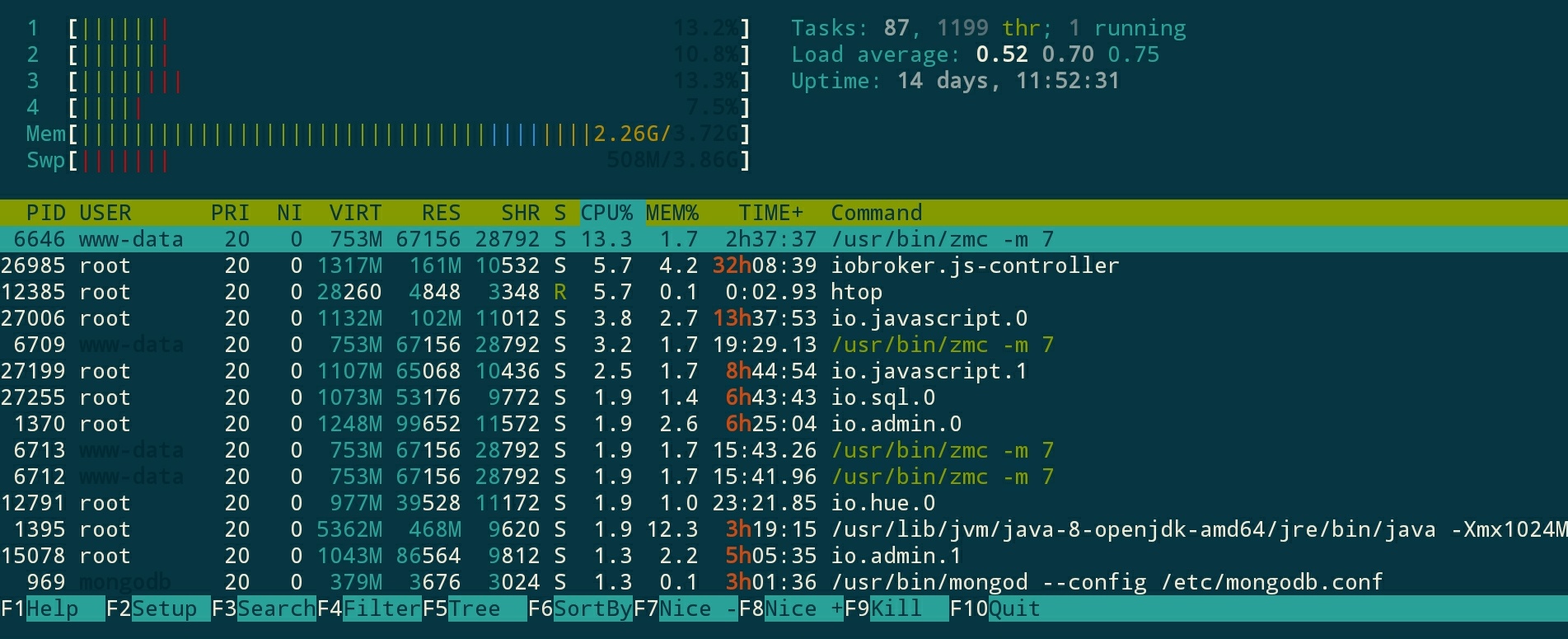Image resolution: width=1568 pixels, height=639 pixels.
Task: Select the mongod process row PID 969
Action: tap(784, 582)
